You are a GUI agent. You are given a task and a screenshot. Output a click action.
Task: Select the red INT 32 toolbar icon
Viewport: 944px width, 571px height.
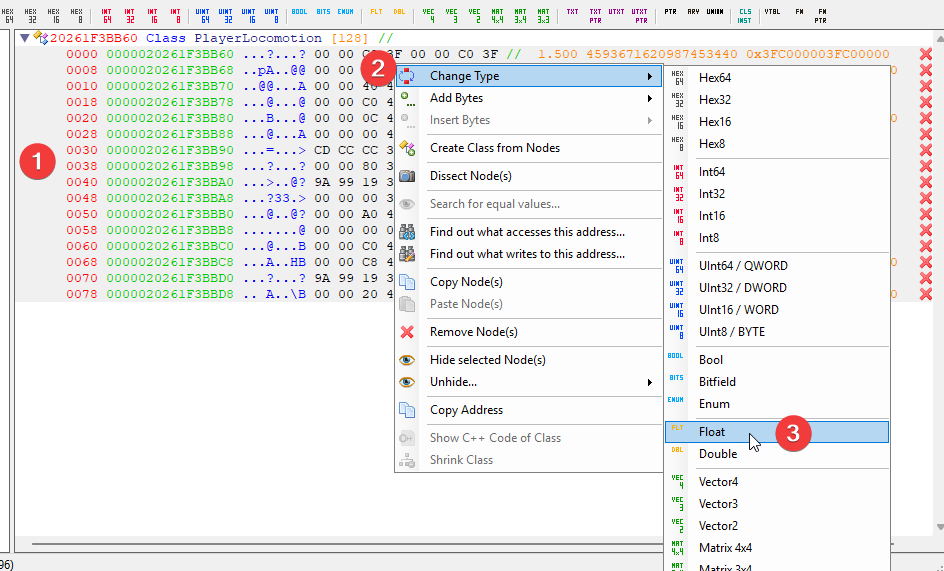(x=129, y=16)
